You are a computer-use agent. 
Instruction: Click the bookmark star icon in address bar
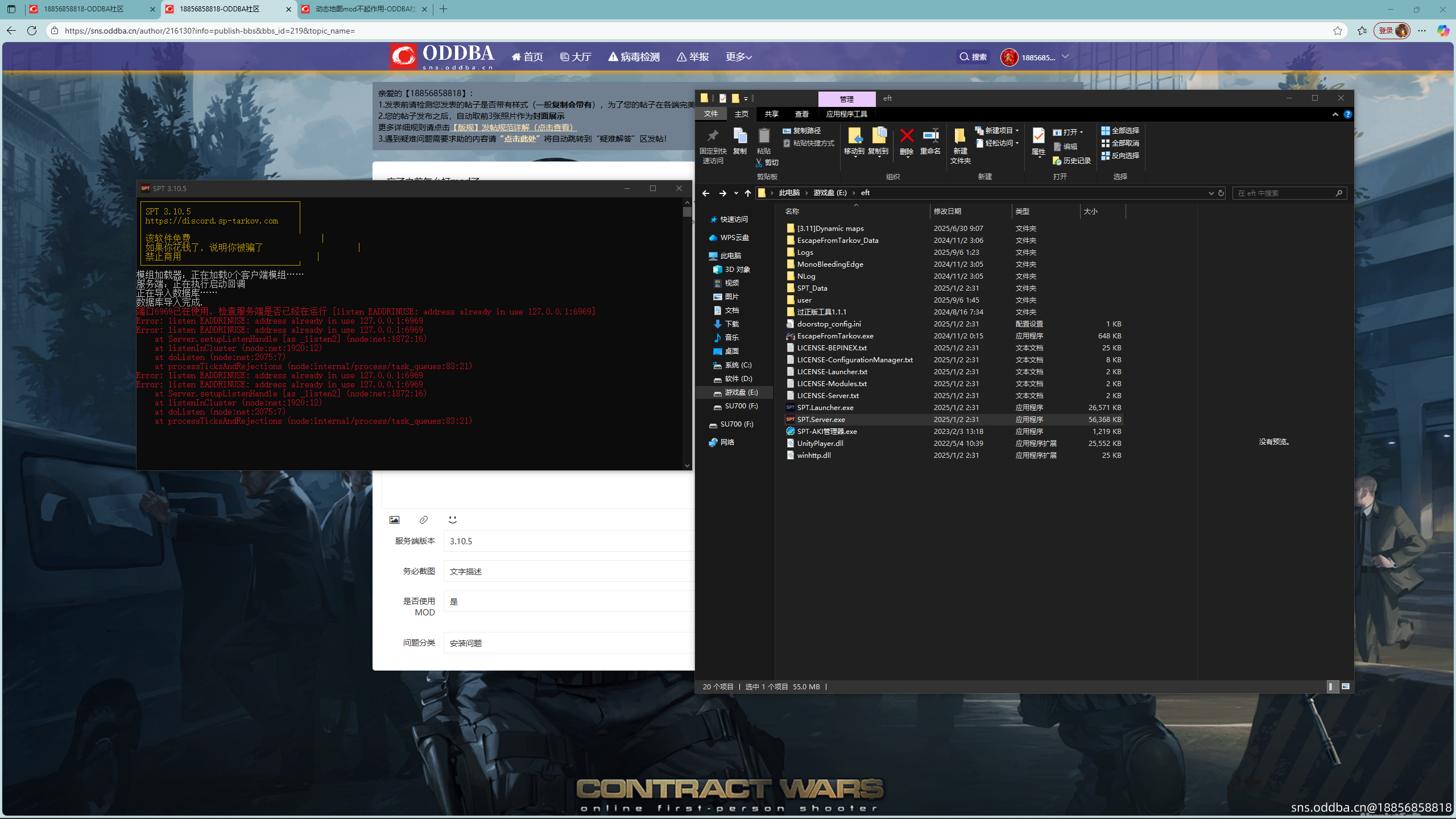click(x=1337, y=31)
